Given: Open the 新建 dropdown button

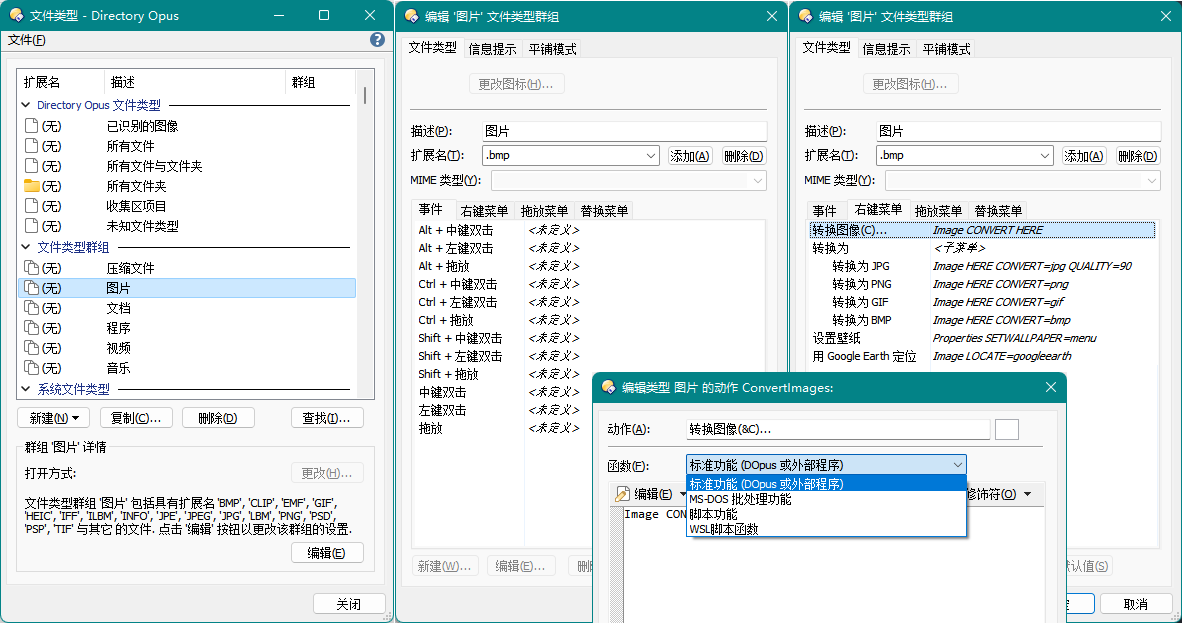Looking at the screenshot, I should (x=53, y=418).
